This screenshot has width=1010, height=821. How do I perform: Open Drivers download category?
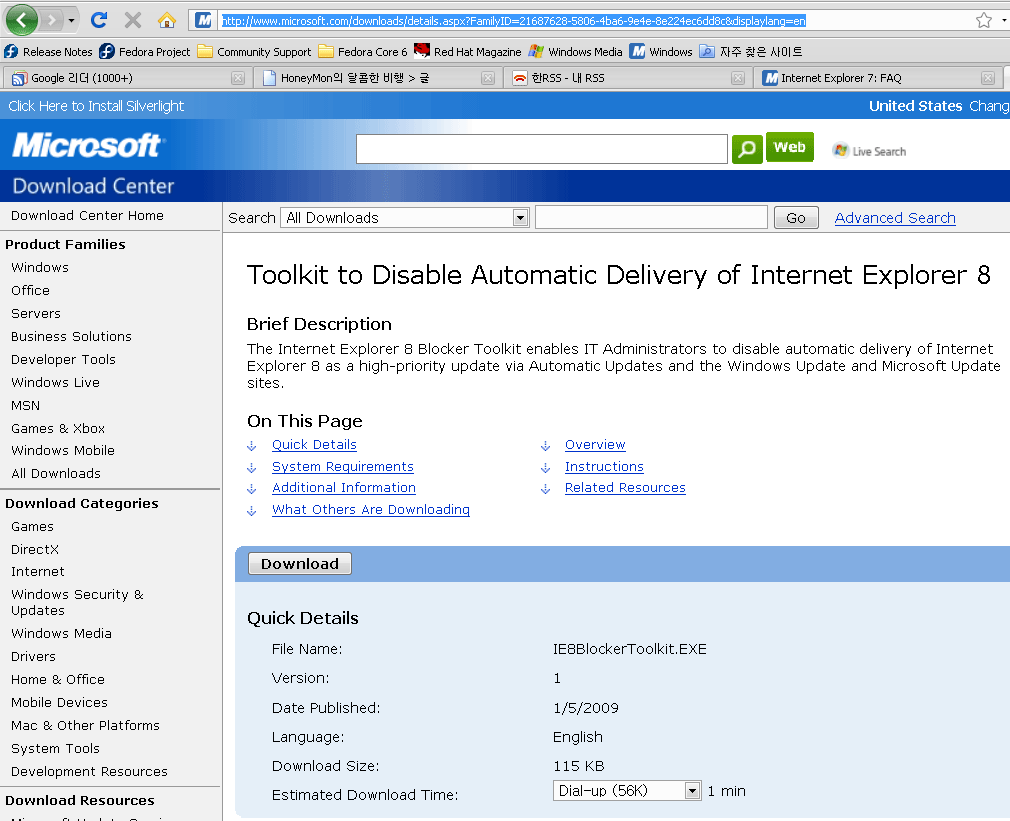(x=33, y=657)
